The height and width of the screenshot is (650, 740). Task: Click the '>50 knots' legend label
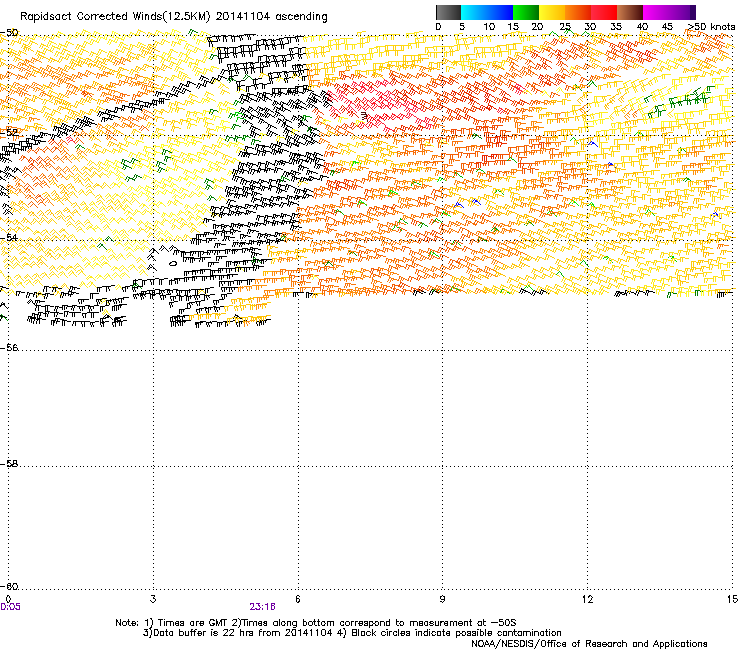pyautogui.click(x=711, y=27)
